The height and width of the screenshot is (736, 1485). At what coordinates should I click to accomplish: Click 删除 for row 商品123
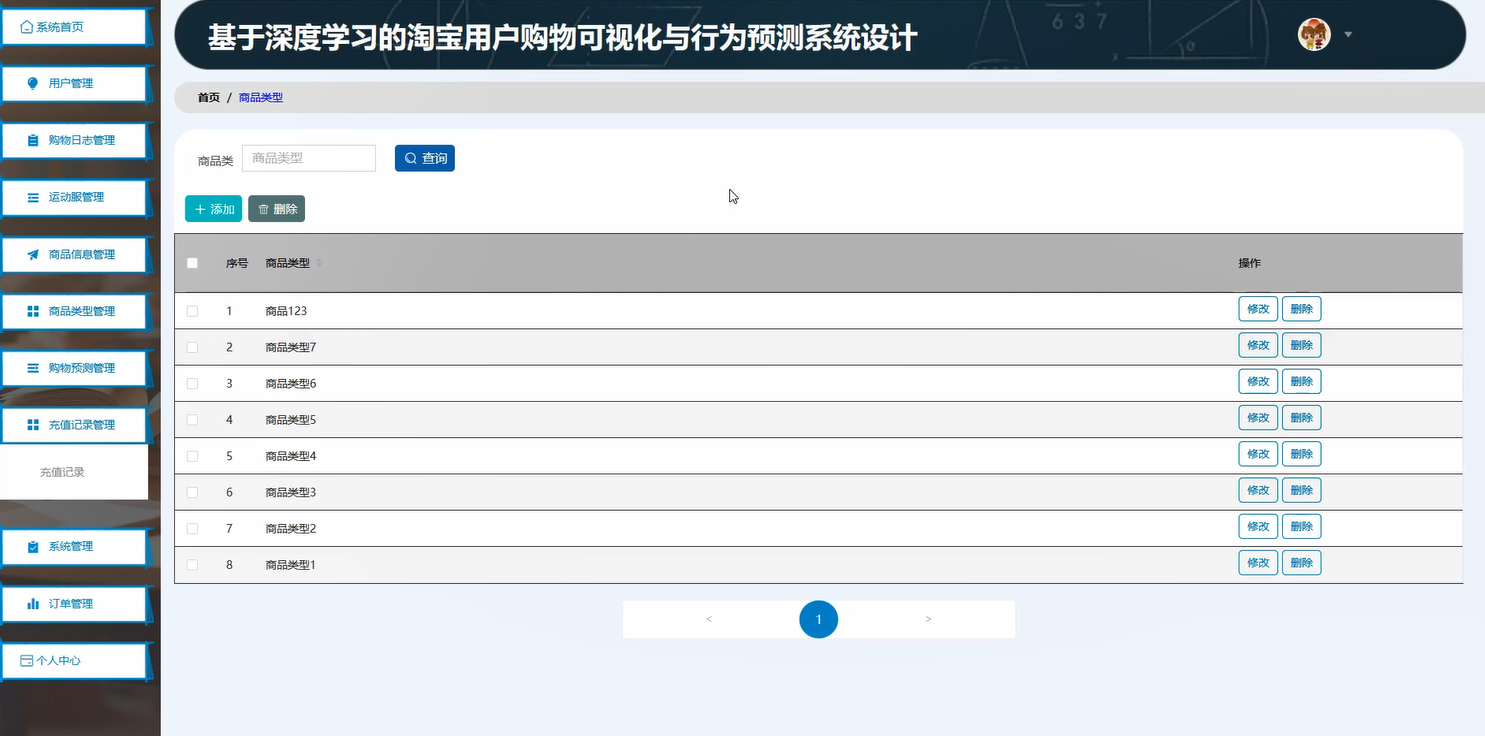pos(1301,309)
